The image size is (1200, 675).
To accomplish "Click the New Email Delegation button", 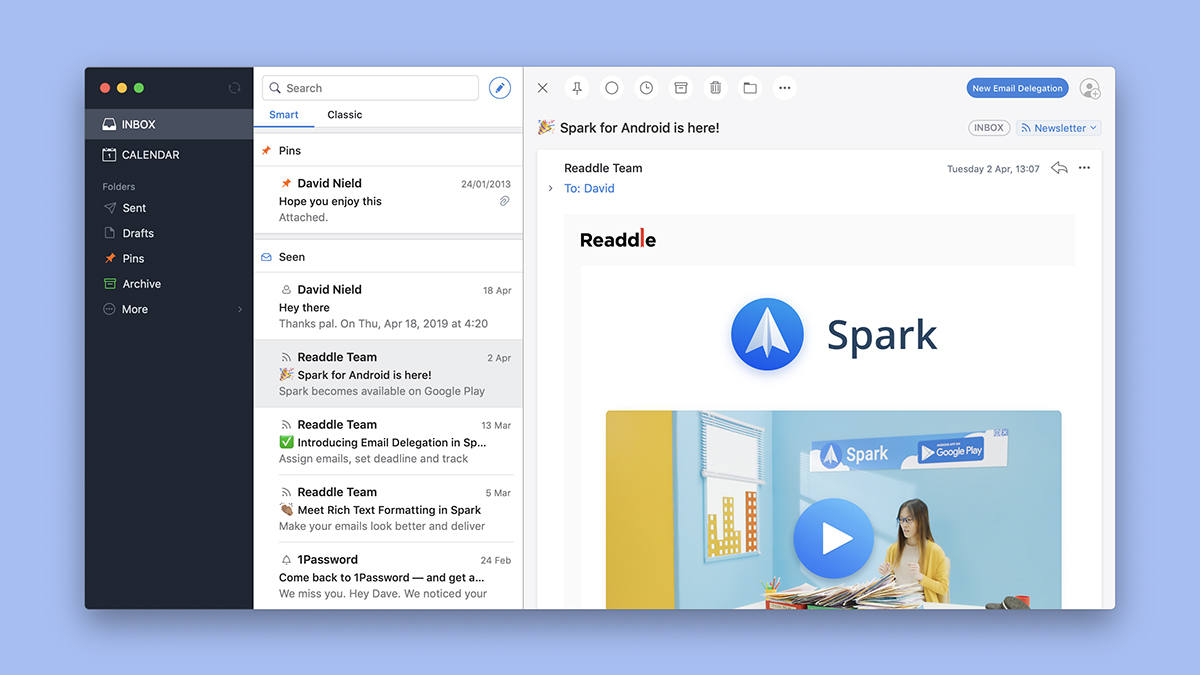I will 1017,88.
